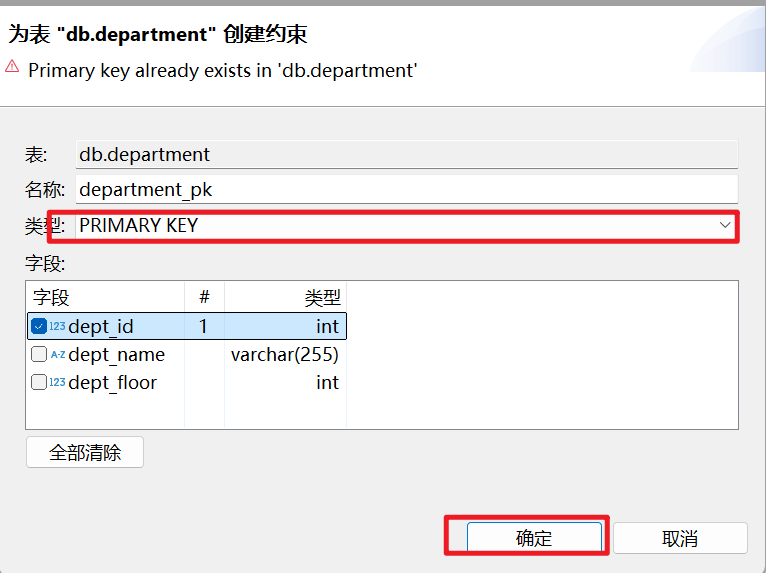Cancel the dialog with 取消

coord(680,538)
